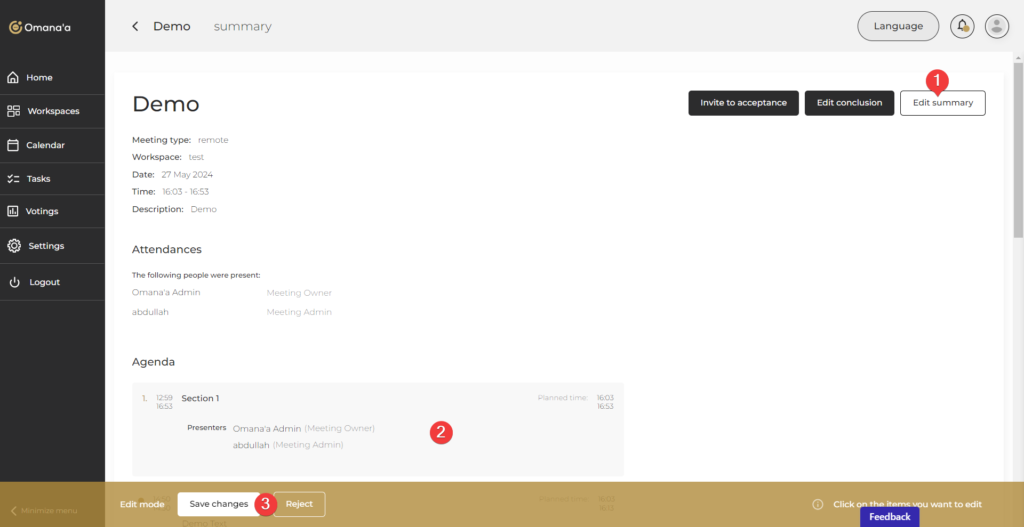Click the info icon in edit bar
Viewport: 1024px width, 527px height.
point(817,505)
